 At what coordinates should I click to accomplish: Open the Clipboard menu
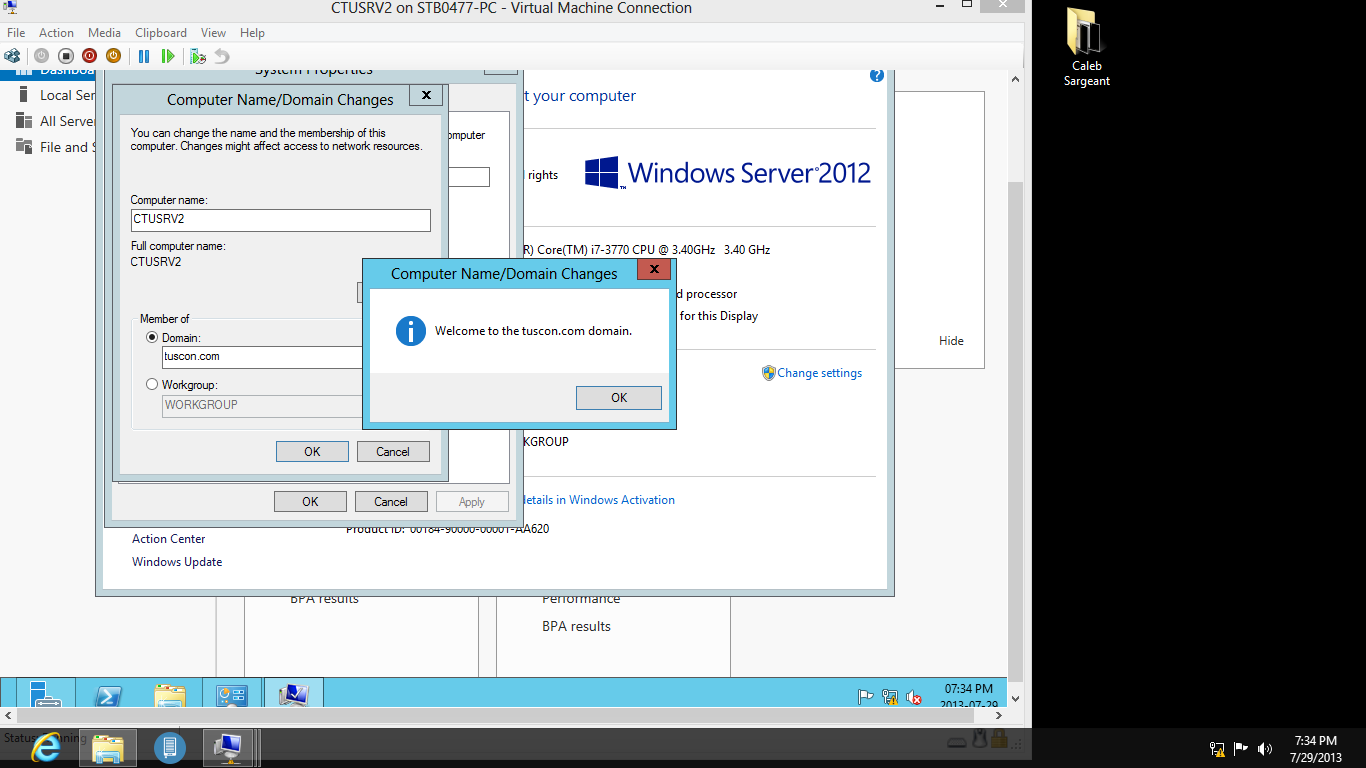161,33
